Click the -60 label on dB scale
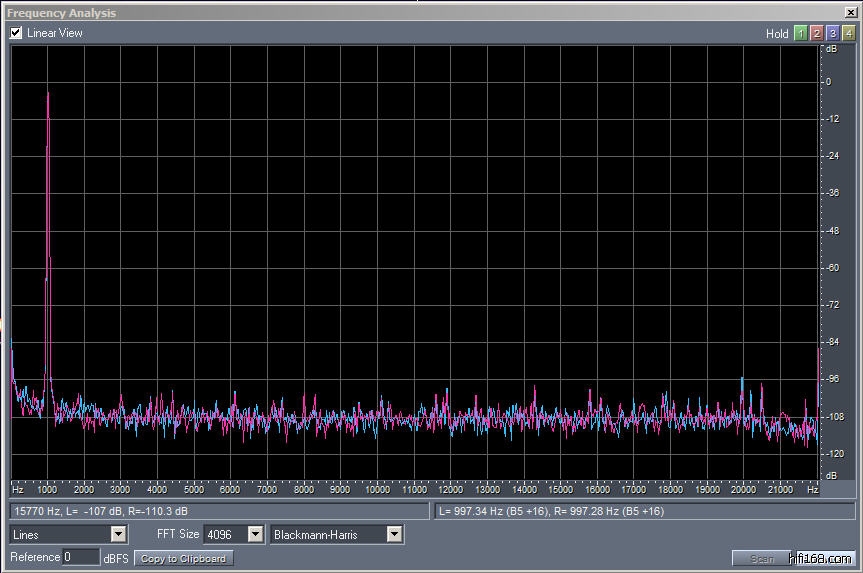The height and width of the screenshot is (573, 863). [x=832, y=268]
